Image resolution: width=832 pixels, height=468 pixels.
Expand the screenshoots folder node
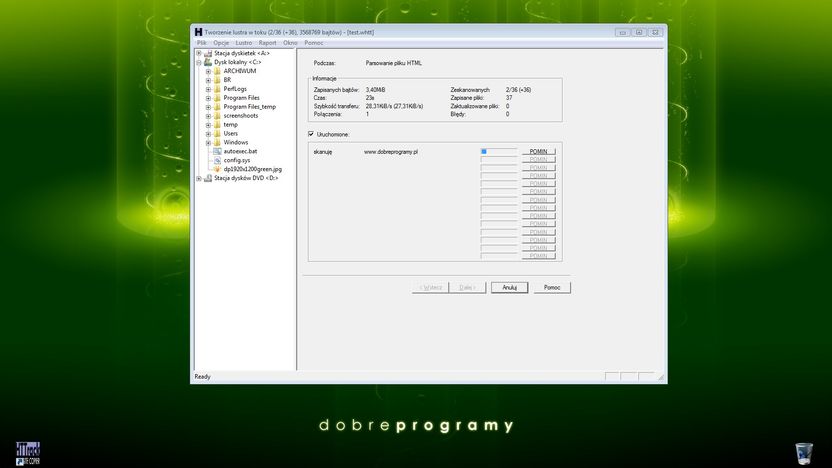coord(208,116)
